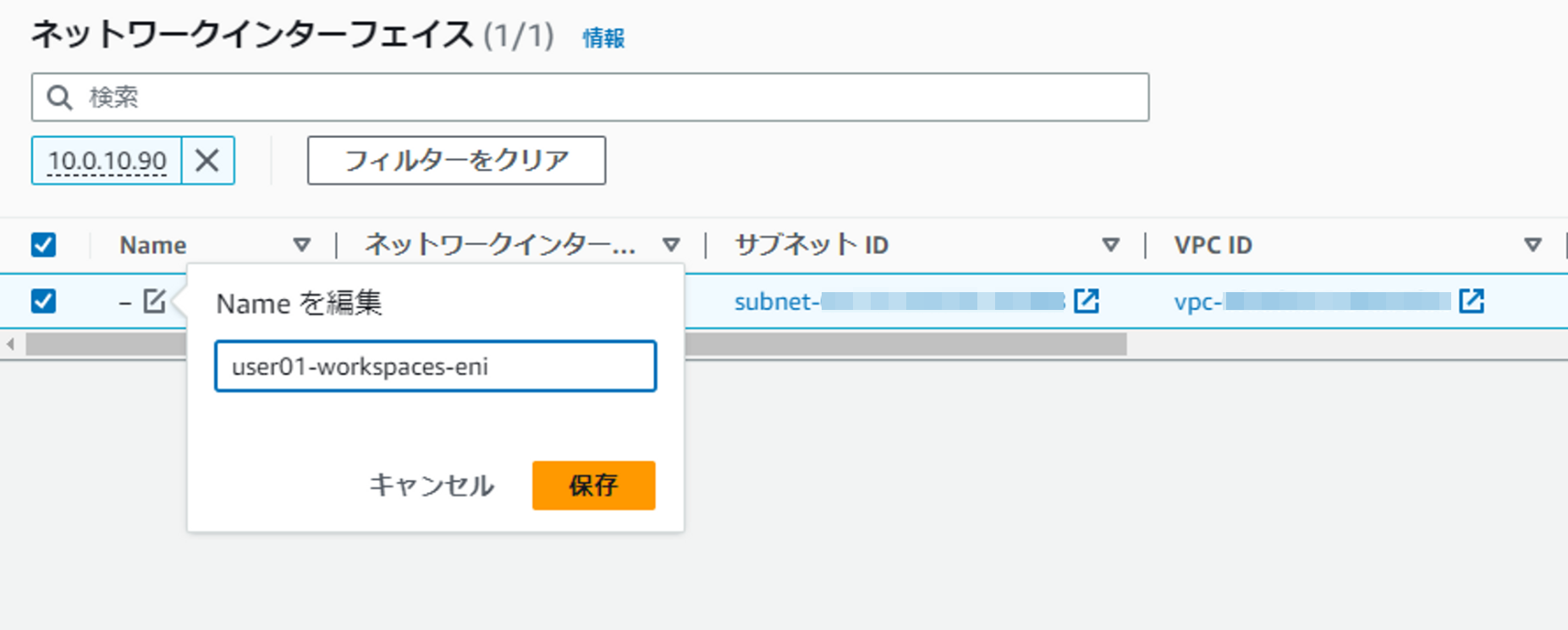Follow the subnet ID link
The height and width of the screenshot is (630, 1568).
[846, 300]
